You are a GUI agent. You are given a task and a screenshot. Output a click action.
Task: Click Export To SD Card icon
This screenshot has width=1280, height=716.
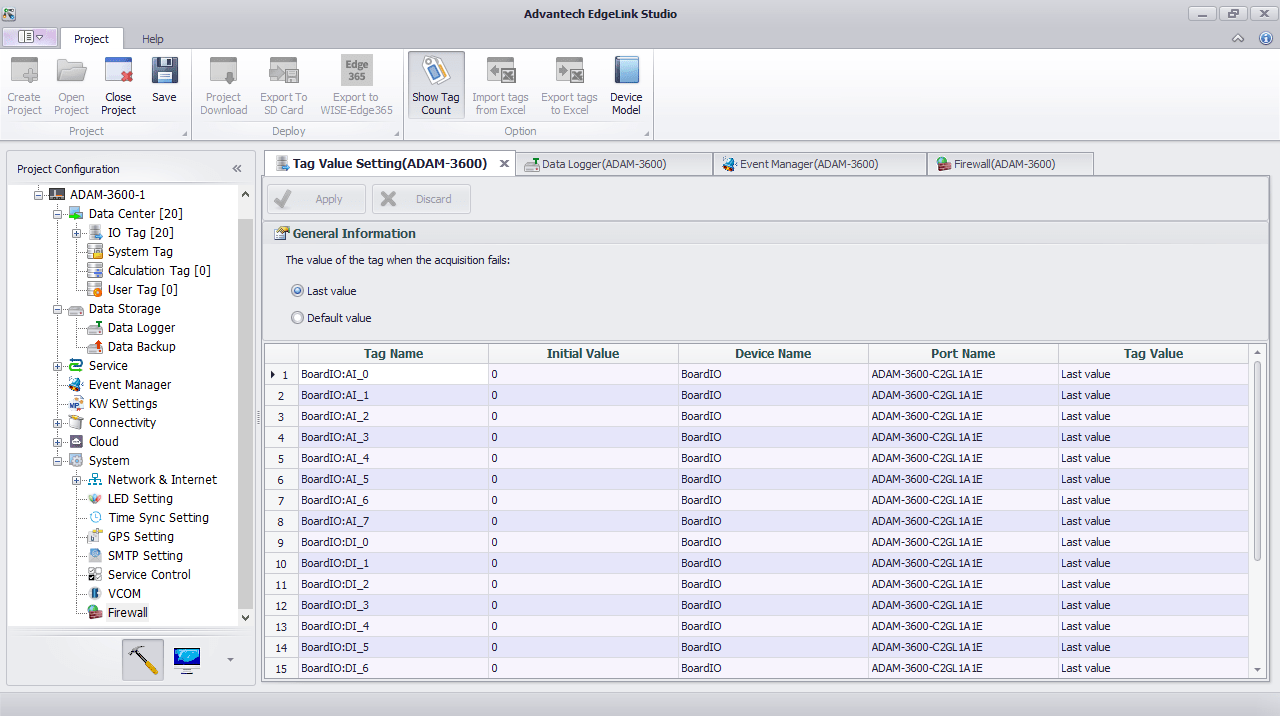click(284, 72)
